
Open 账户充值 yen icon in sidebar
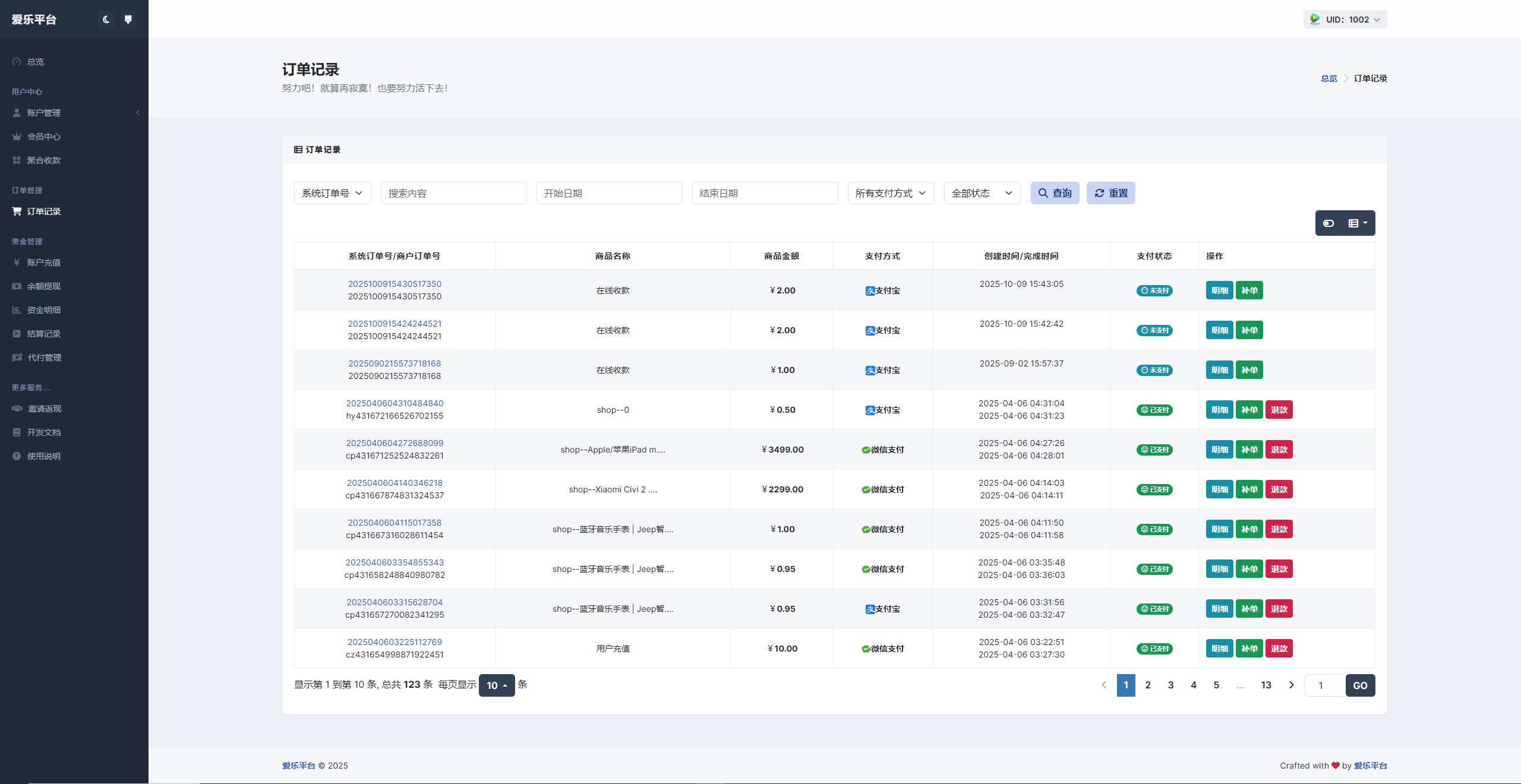coord(17,263)
